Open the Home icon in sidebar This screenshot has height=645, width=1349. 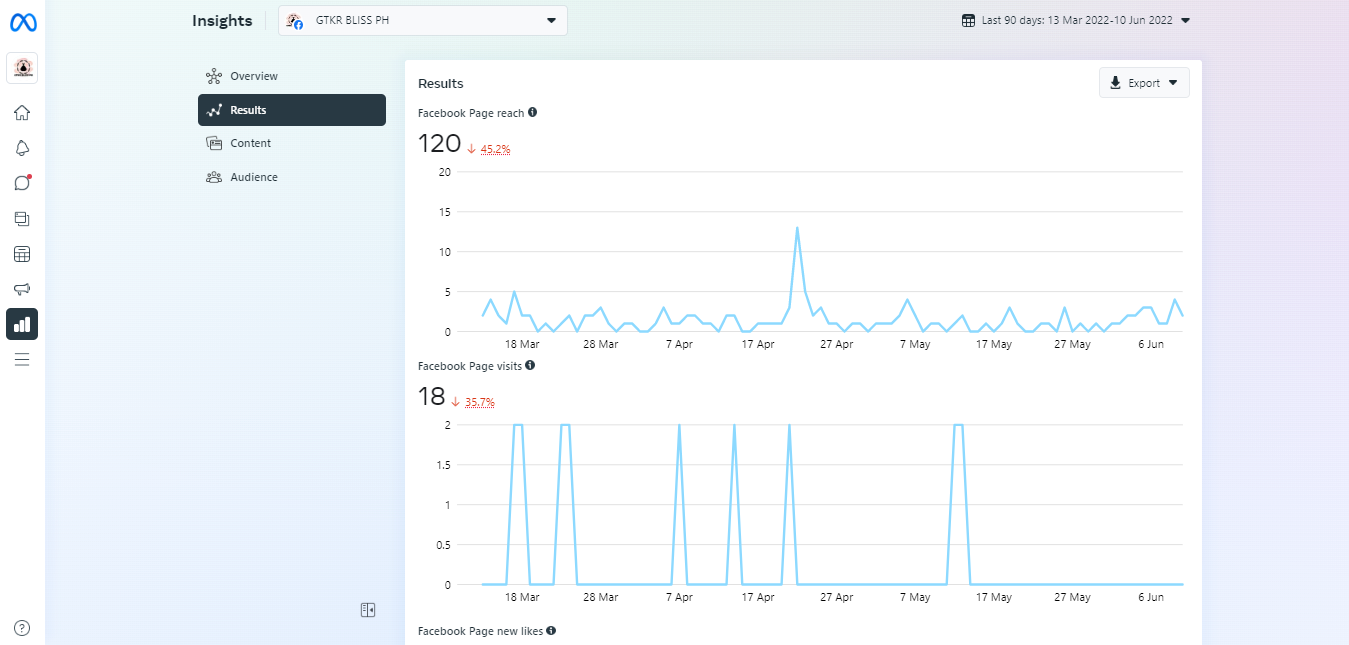click(x=22, y=113)
